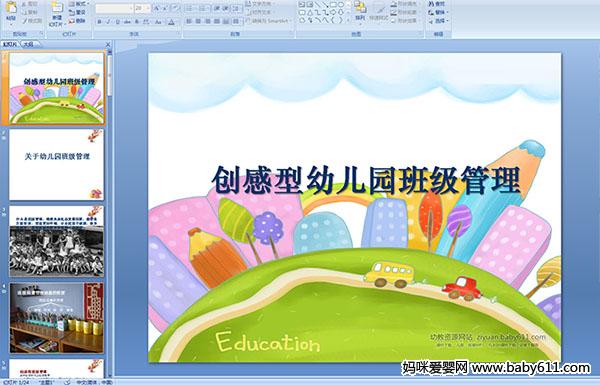The image size is (600, 385).
Task: Select slide 2 thumbnail 关于幼儿园班级管理
Action: click(x=56, y=164)
